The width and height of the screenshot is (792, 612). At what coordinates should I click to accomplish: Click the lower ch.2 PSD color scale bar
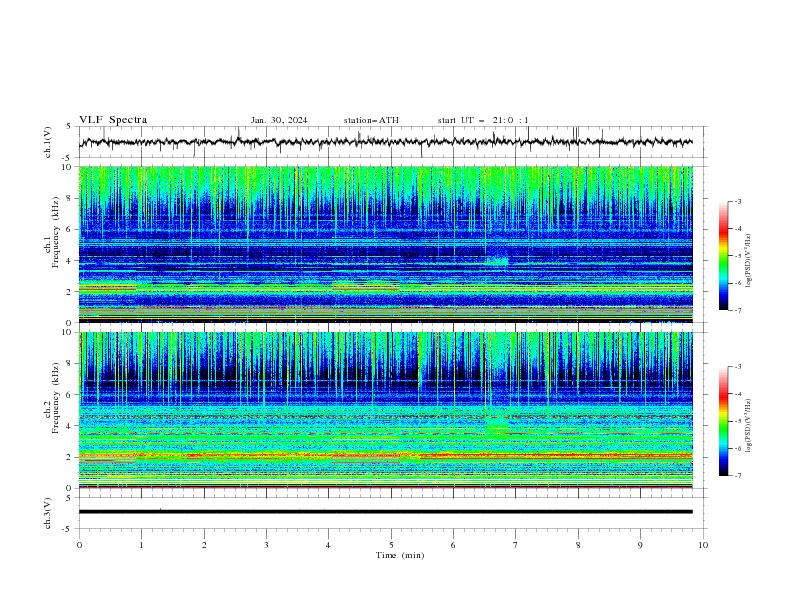point(724,421)
